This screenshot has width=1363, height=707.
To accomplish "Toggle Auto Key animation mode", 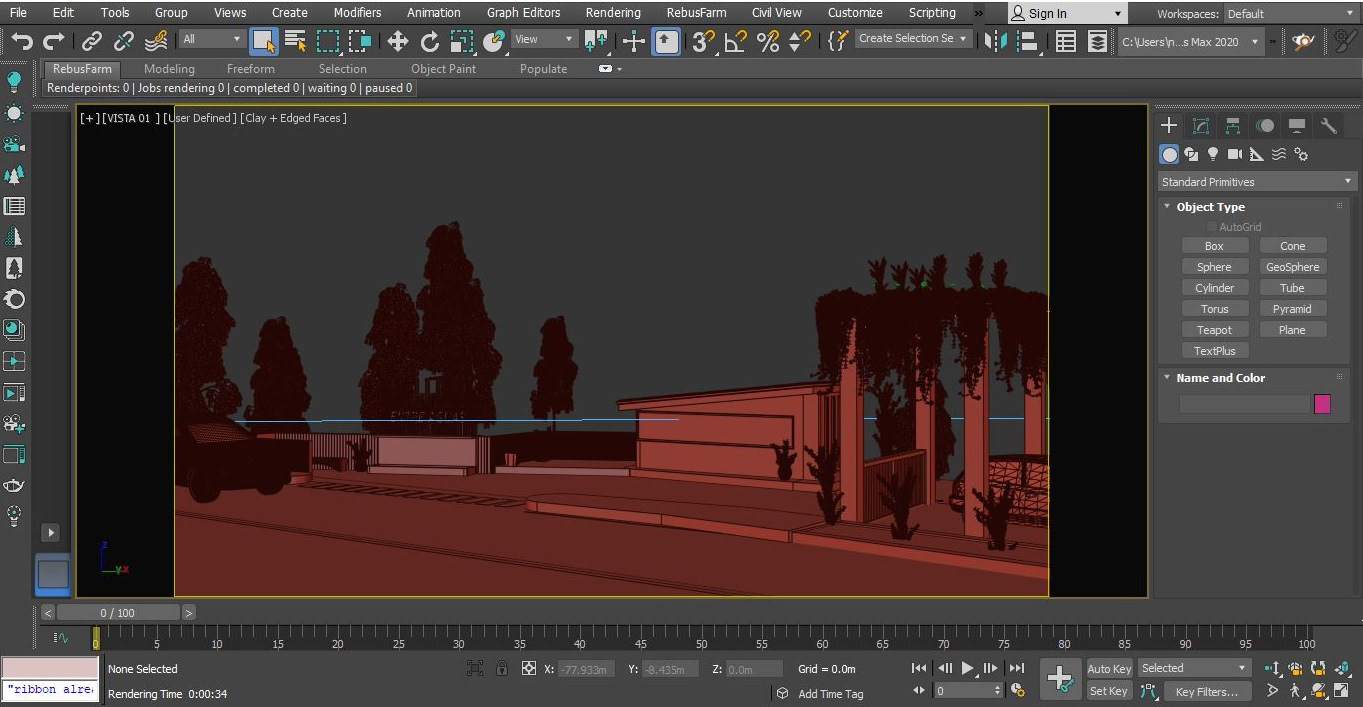I will (1109, 669).
